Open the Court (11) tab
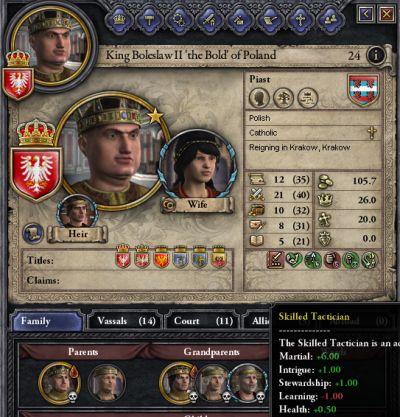Viewport: 400px width, 417px height. [203, 321]
